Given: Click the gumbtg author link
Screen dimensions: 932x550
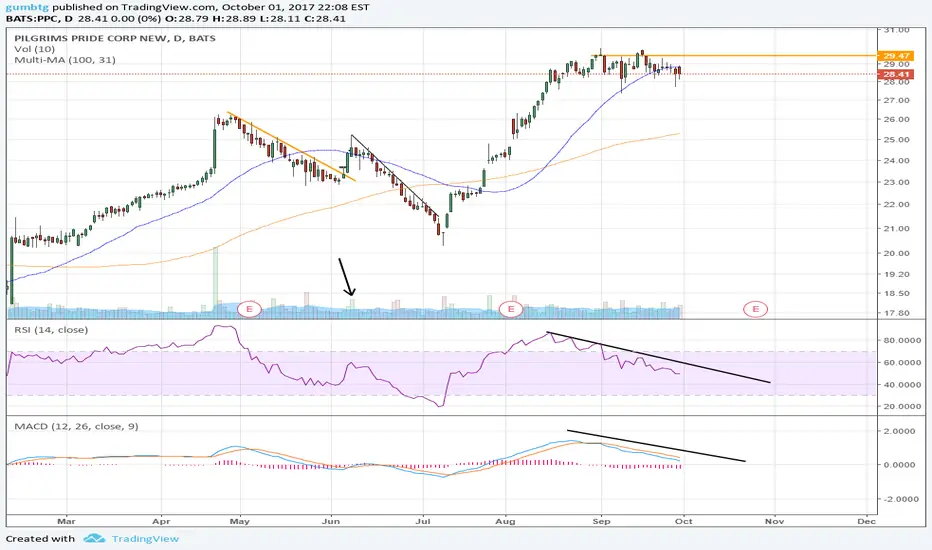Looking at the screenshot, I should [x=27, y=7].
